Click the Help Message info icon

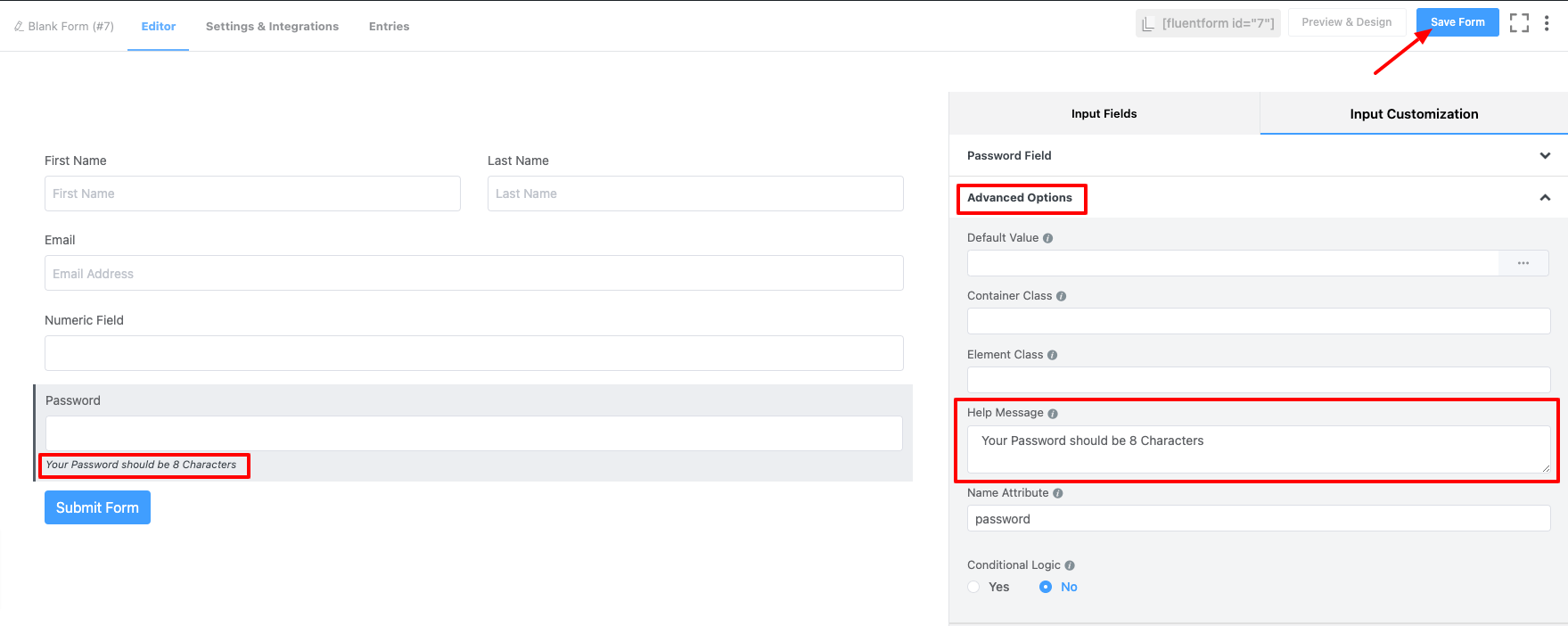pyautogui.click(x=1053, y=414)
